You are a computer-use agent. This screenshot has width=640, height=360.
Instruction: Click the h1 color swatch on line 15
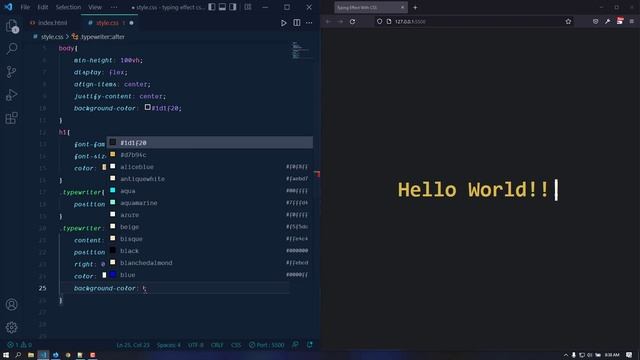(104, 167)
